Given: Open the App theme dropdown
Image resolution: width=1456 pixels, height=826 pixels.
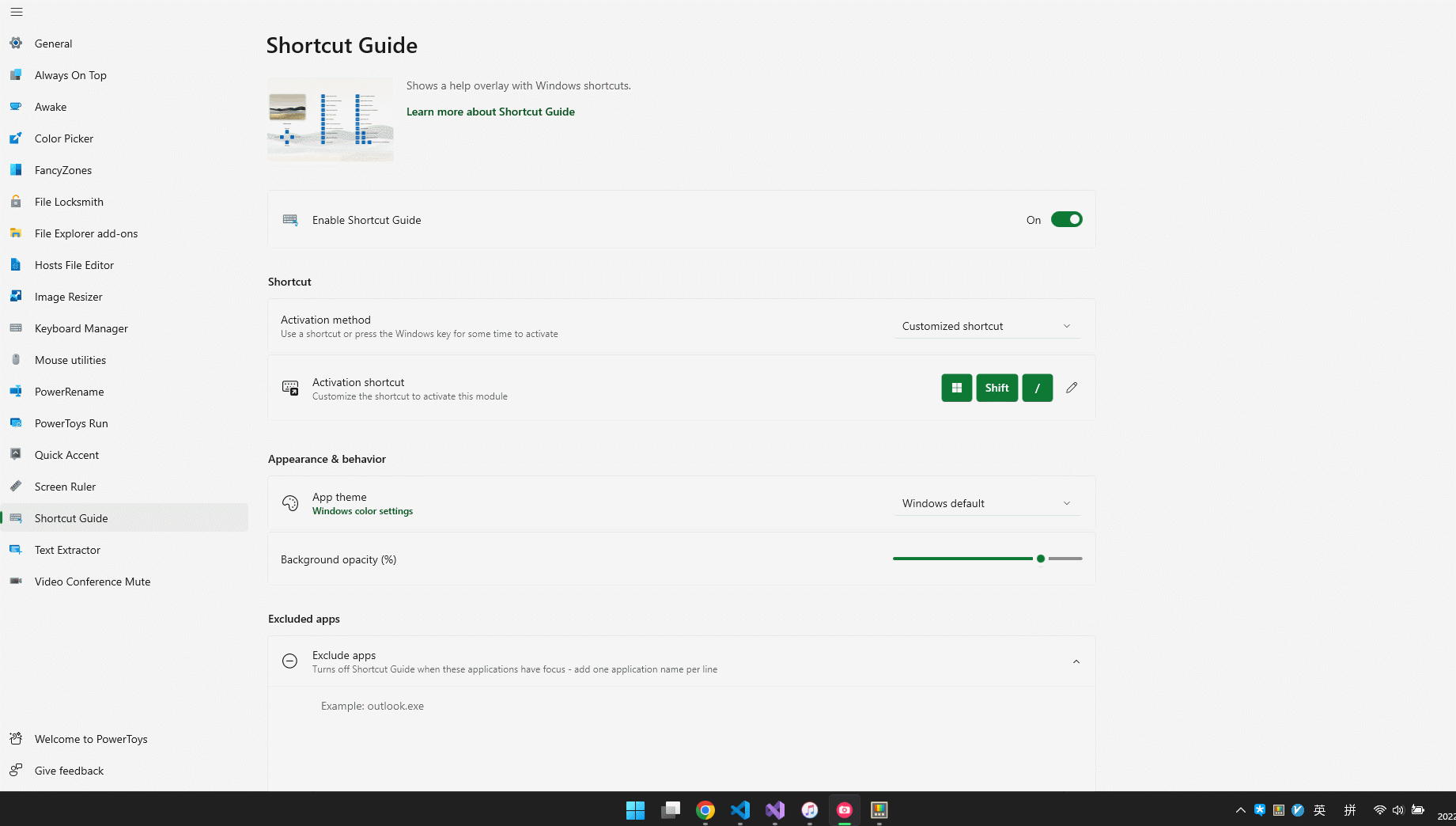Looking at the screenshot, I should [x=986, y=502].
